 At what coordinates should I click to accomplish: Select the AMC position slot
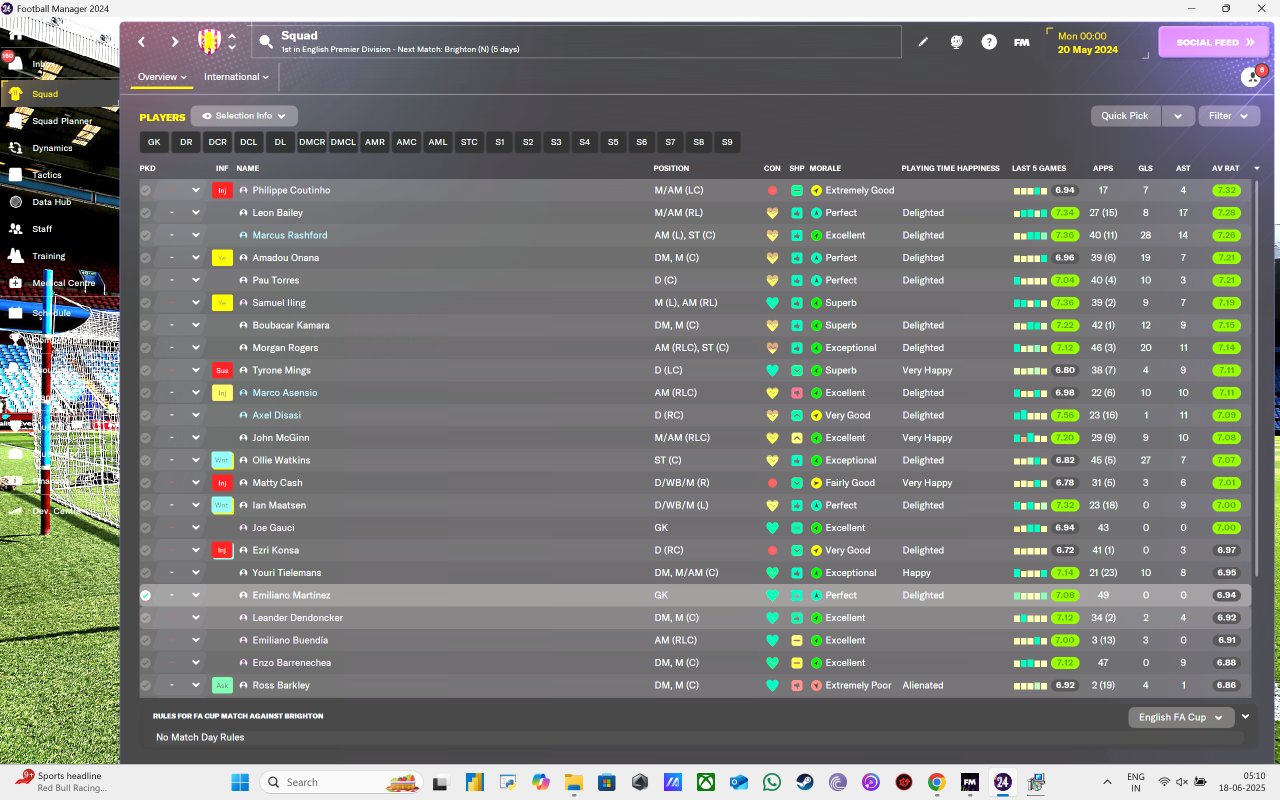coord(406,142)
